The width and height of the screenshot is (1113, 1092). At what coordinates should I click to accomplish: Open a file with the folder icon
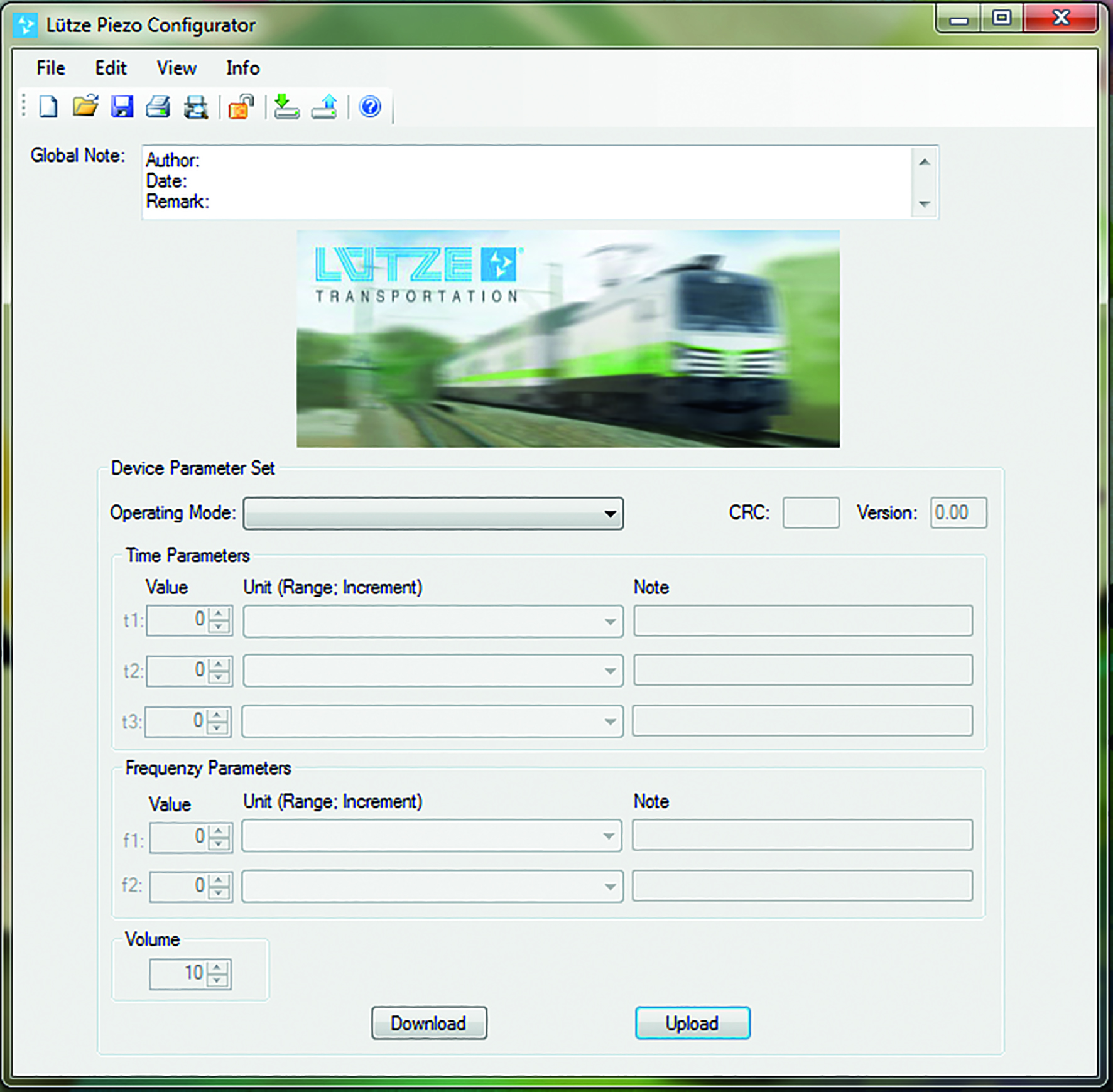(85, 106)
